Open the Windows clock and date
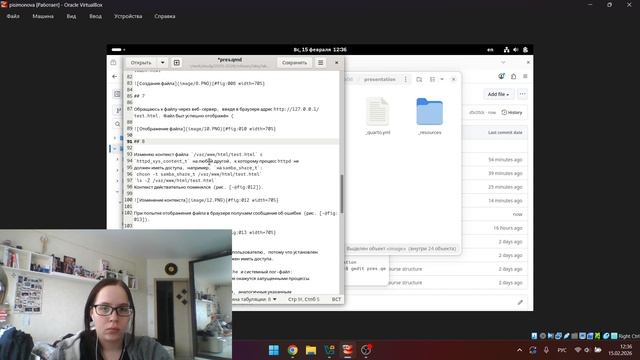This screenshot has width=640, height=360. click(620, 350)
